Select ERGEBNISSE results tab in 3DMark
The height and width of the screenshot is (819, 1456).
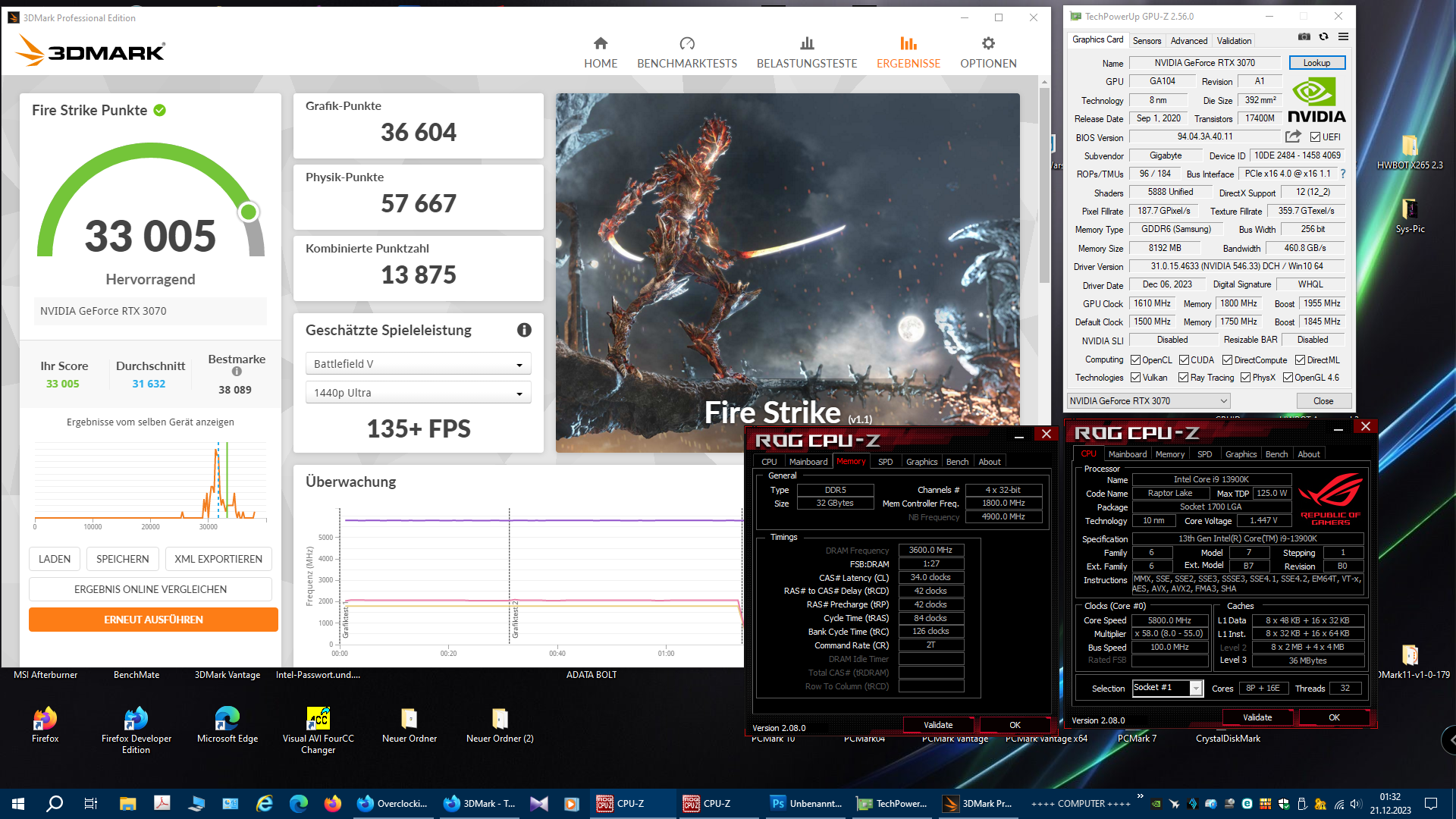(908, 53)
